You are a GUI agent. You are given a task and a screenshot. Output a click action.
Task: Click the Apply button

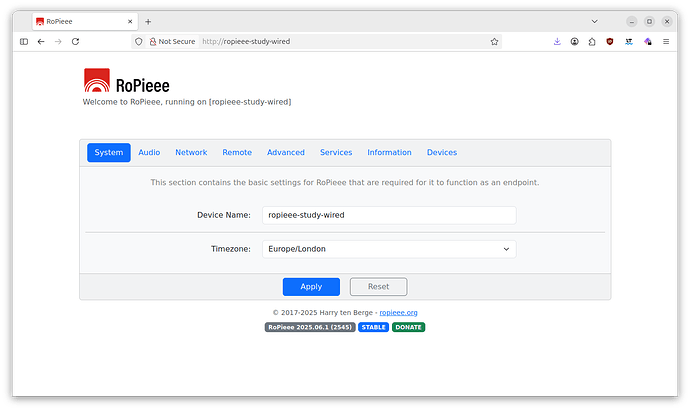(311, 287)
